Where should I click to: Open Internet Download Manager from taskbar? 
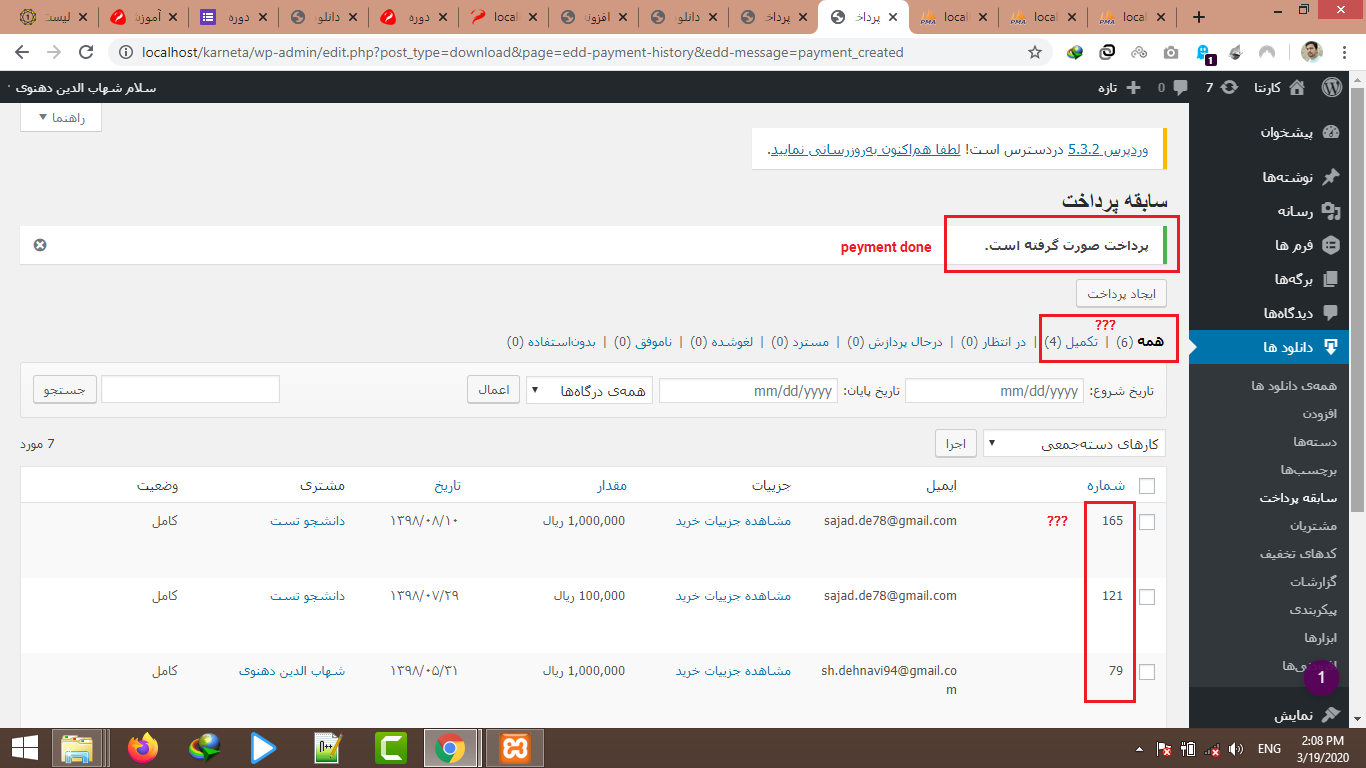pyautogui.click(x=205, y=748)
